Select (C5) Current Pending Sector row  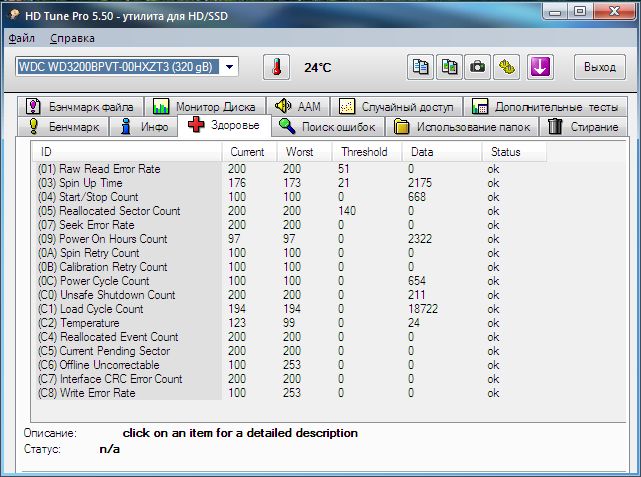290,351
